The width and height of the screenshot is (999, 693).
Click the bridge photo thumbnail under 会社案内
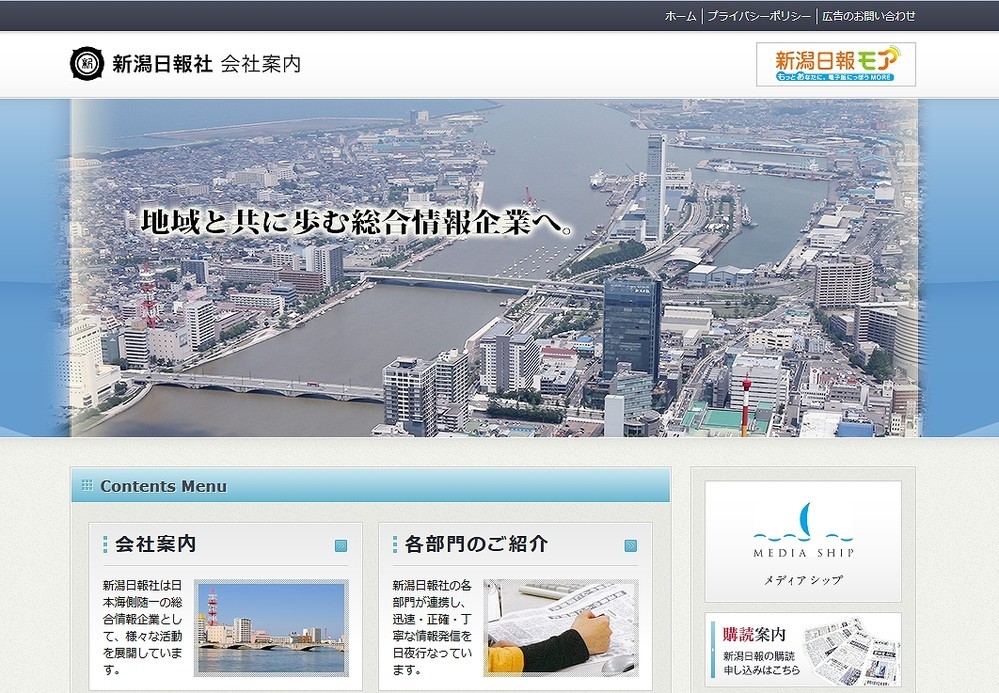point(271,627)
